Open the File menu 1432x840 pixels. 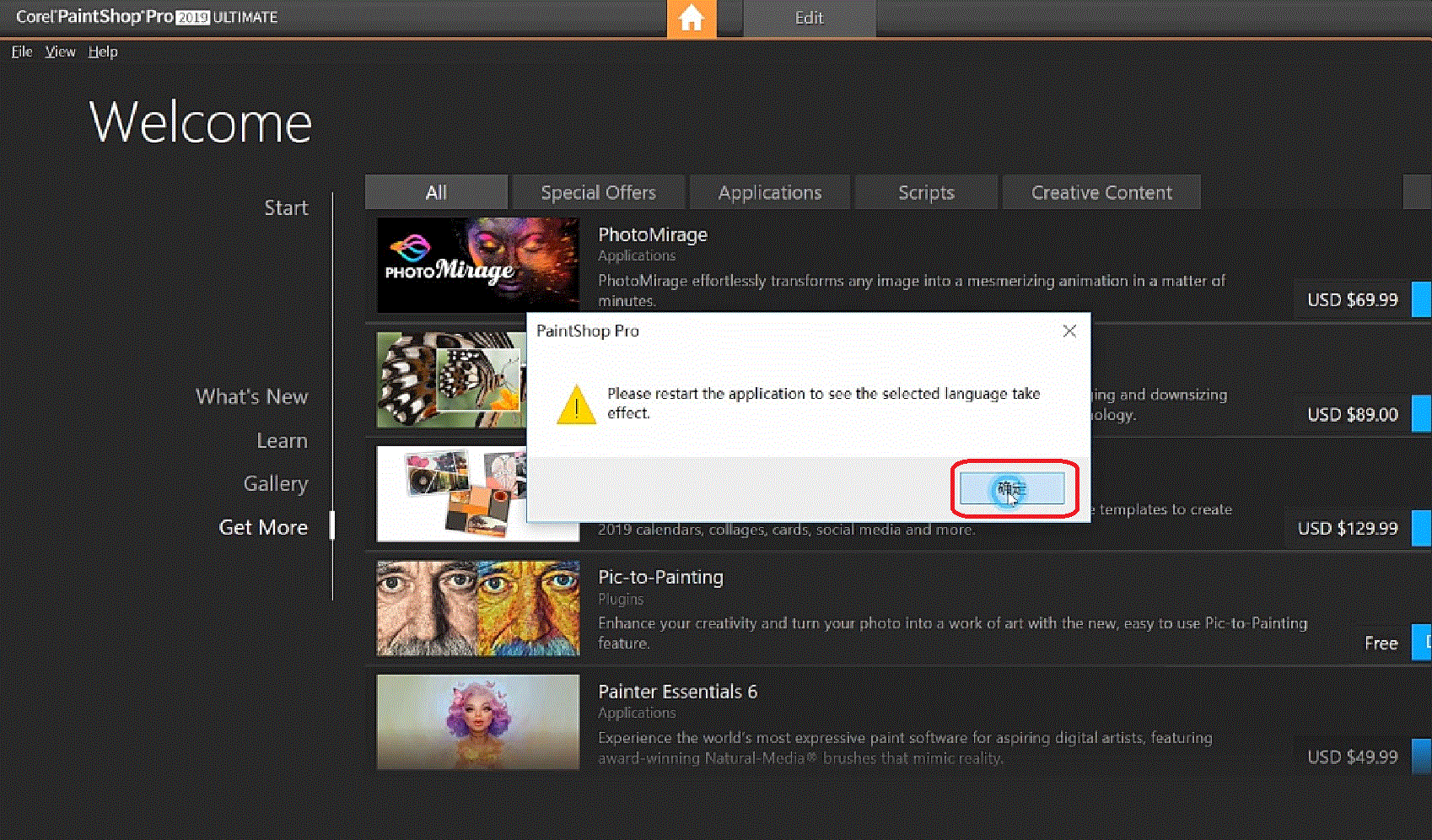[22, 51]
